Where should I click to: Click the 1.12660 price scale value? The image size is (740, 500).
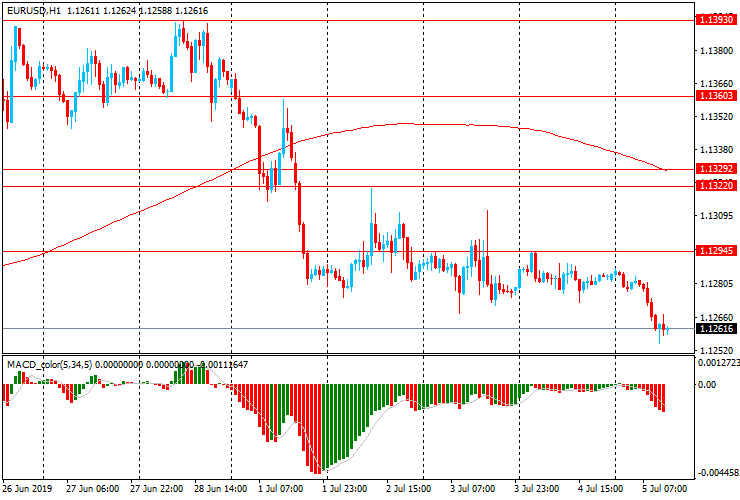point(717,318)
